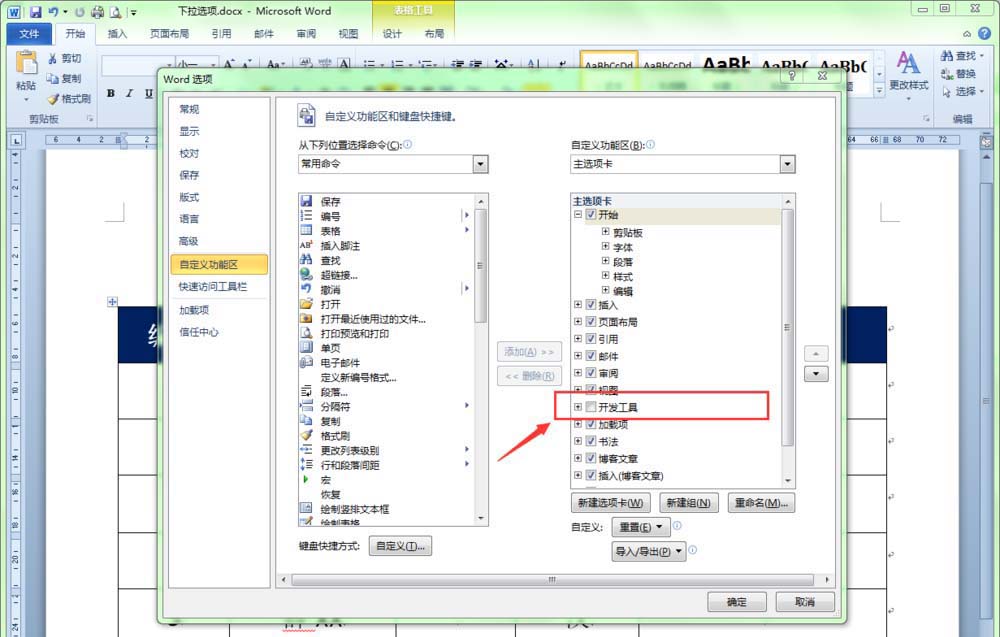Uncheck the 加载项 tab checkbox

click(x=591, y=424)
